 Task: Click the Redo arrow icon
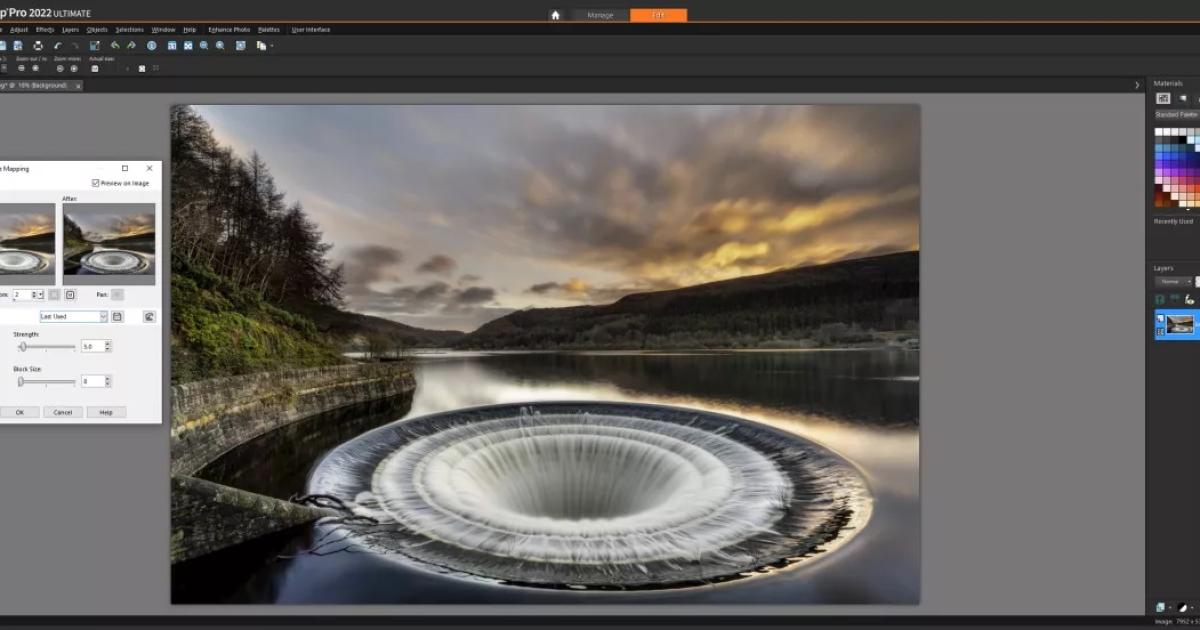pos(76,45)
